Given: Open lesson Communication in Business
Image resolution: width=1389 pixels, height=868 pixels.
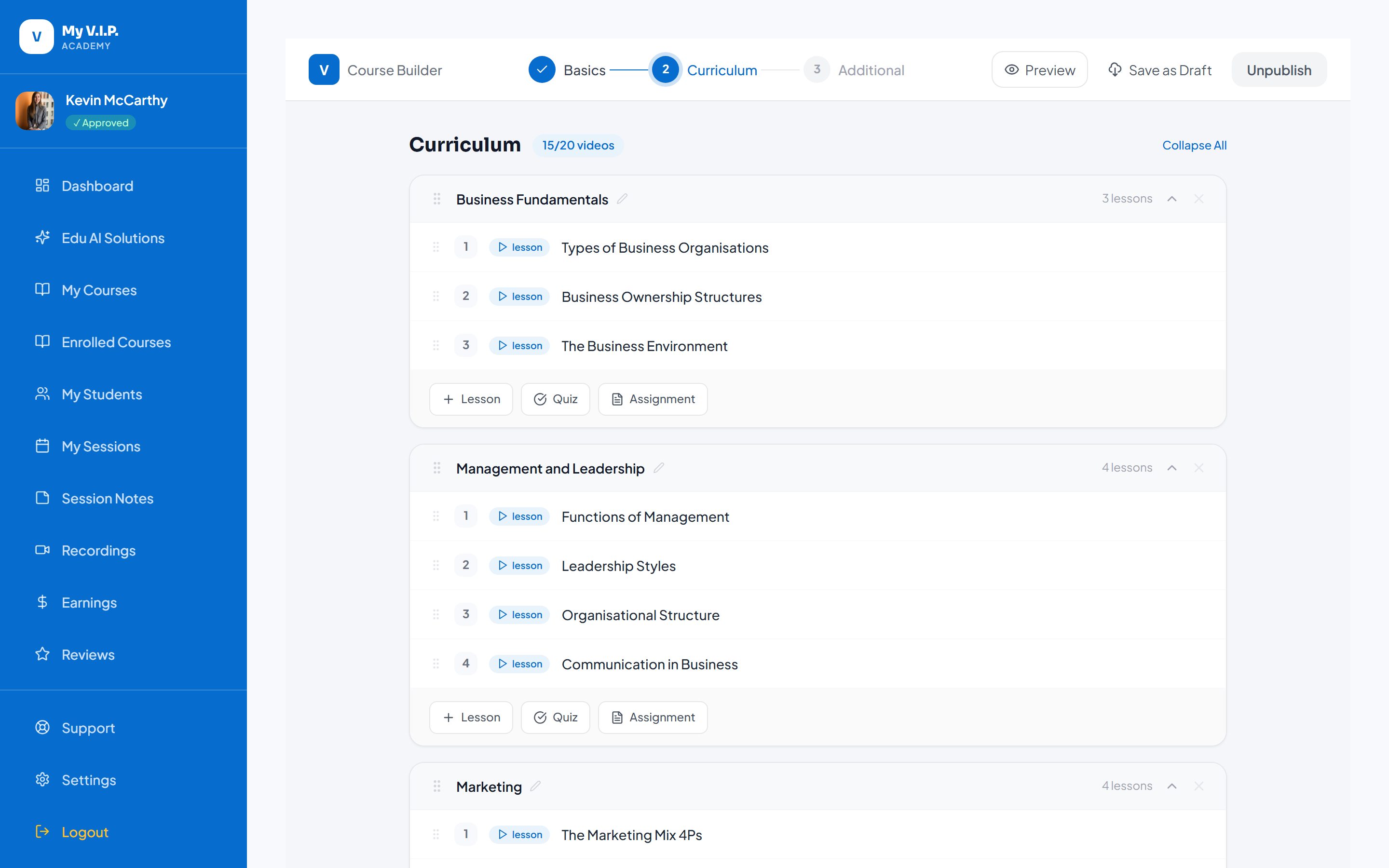Looking at the screenshot, I should [649, 664].
